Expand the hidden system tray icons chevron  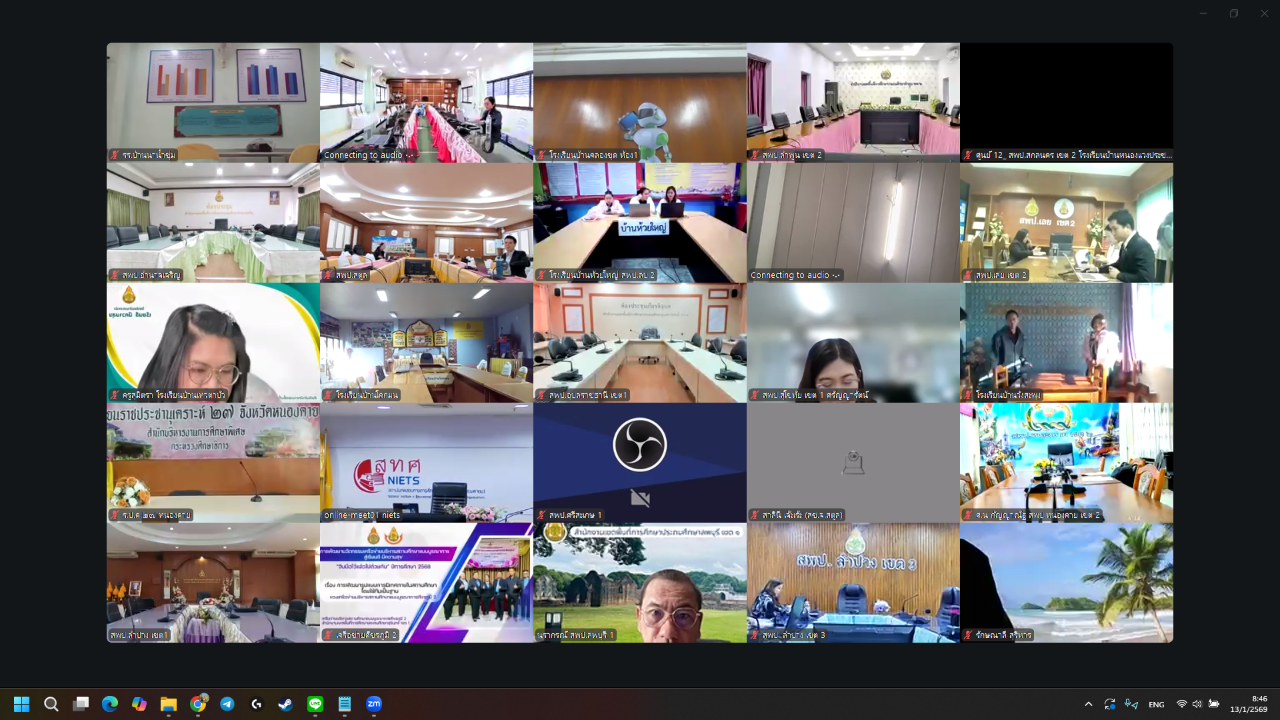[1088, 704]
